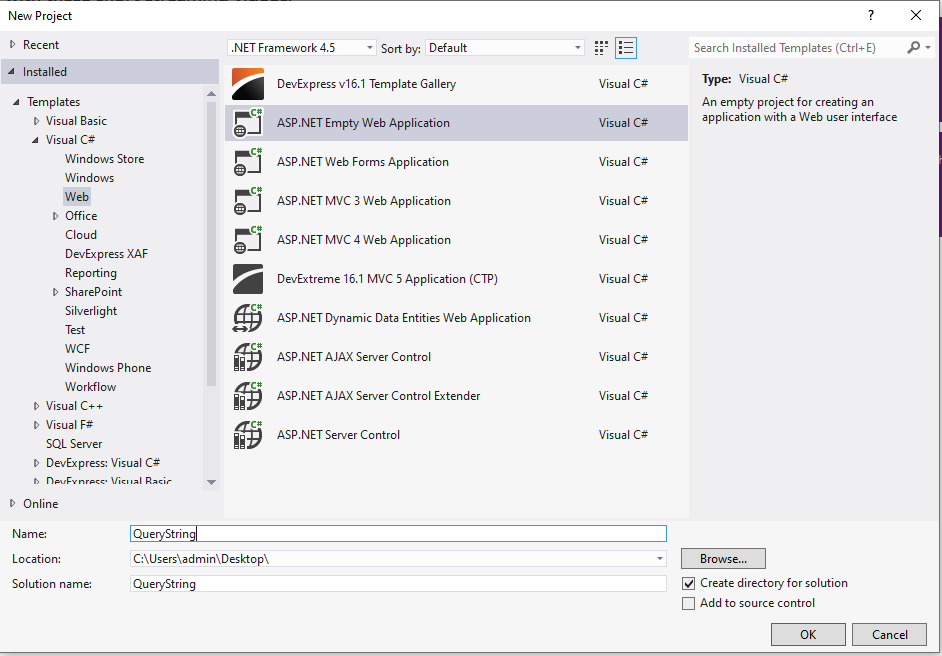This screenshot has height=656, width=942.
Task: Click the OK button
Action: (x=808, y=634)
